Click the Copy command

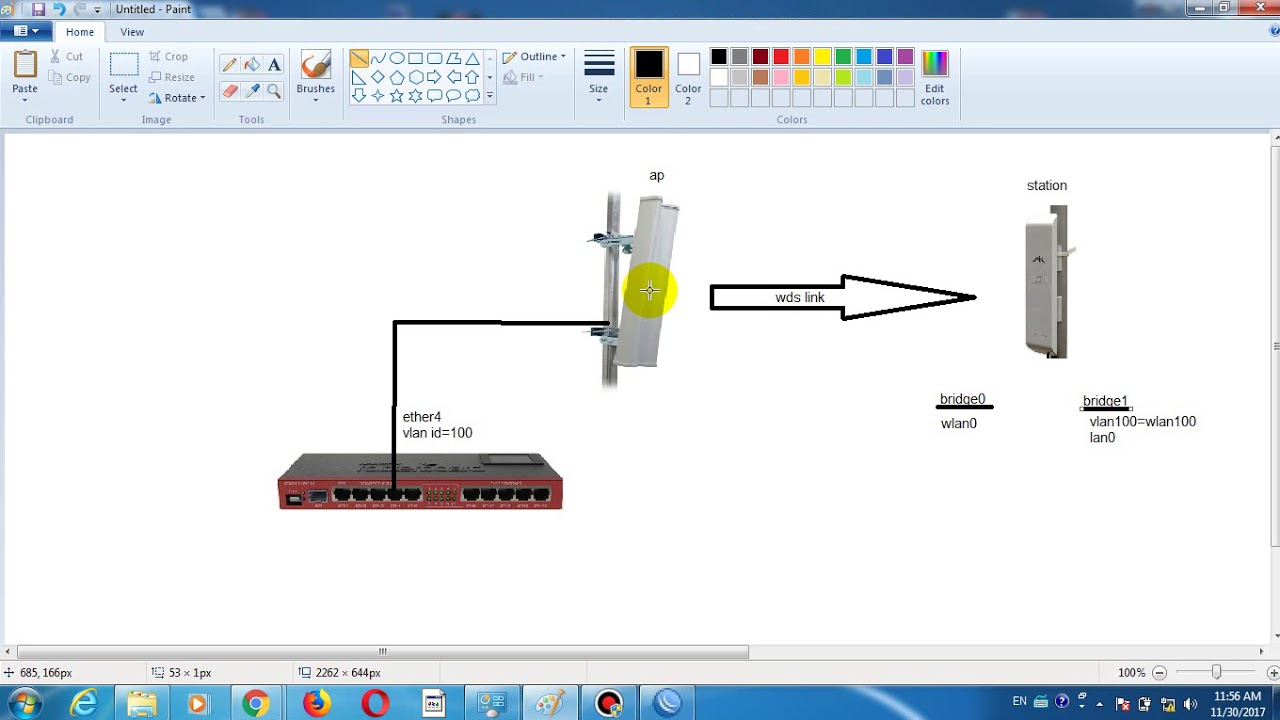pyautogui.click(x=69, y=77)
